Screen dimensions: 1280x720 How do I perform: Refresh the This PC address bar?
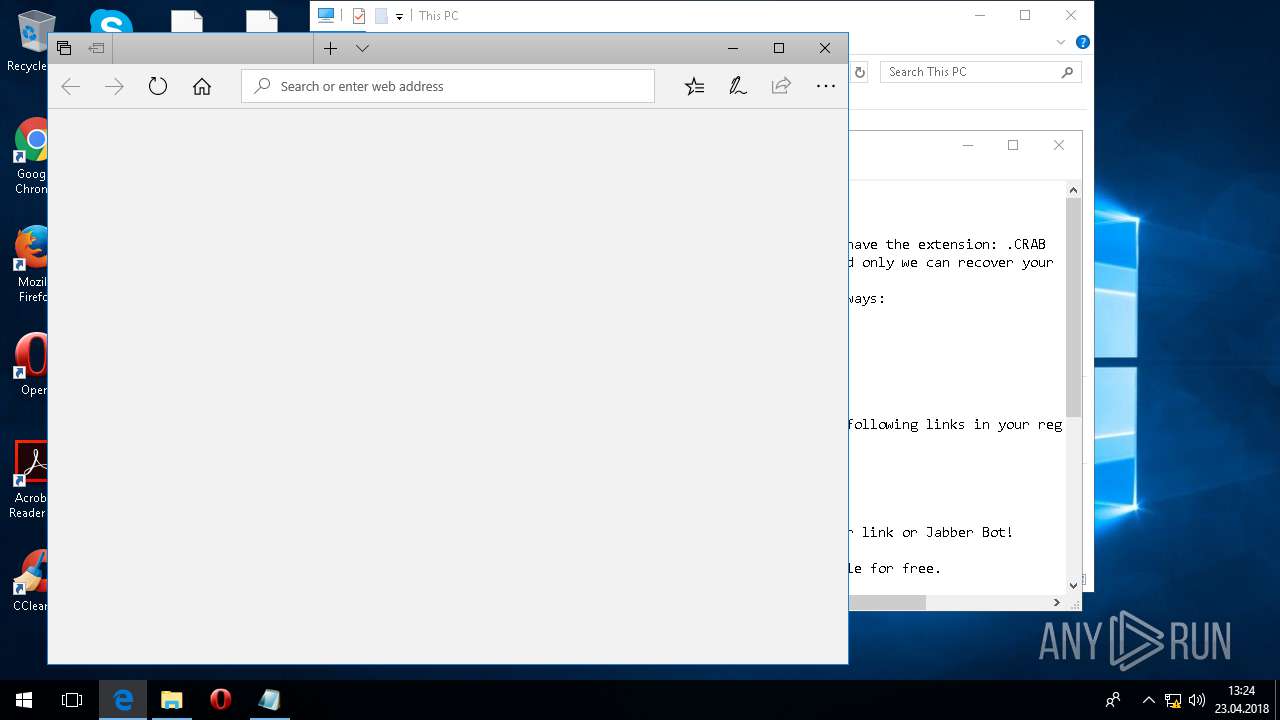(859, 72)
